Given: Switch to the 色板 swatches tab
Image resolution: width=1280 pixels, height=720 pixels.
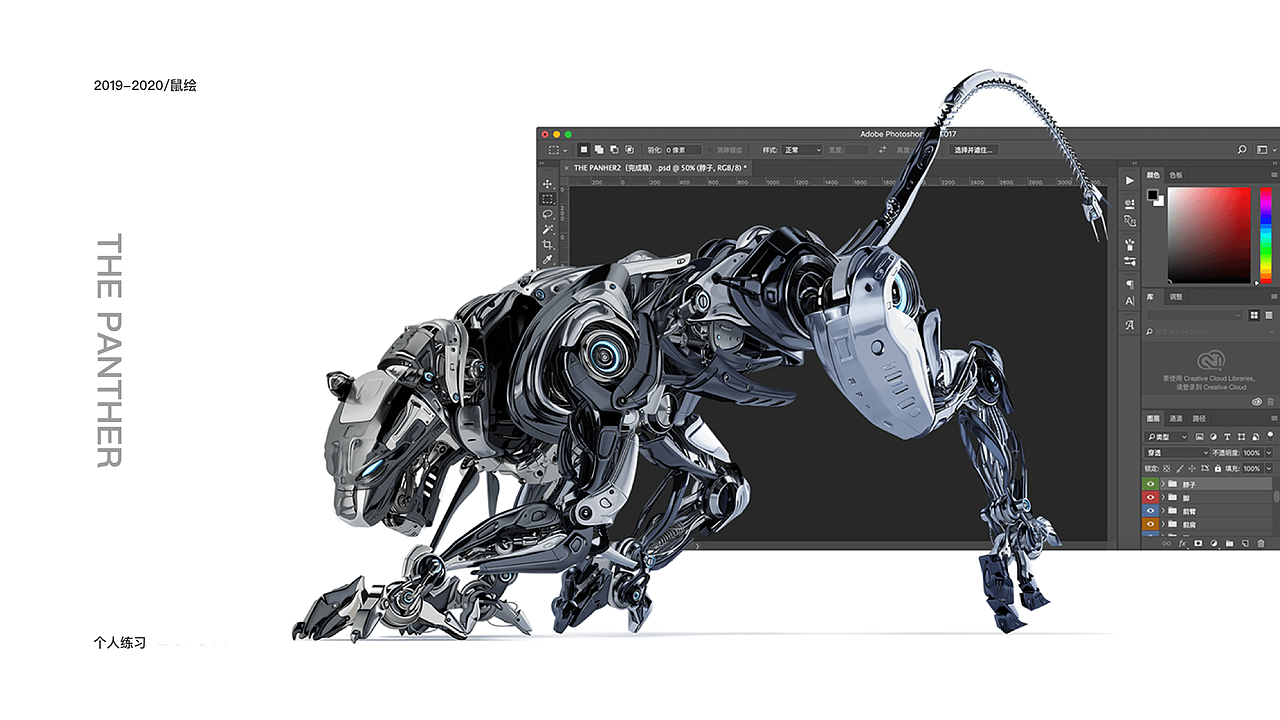Looking at the screenshot, I should tap(1175, 174).
